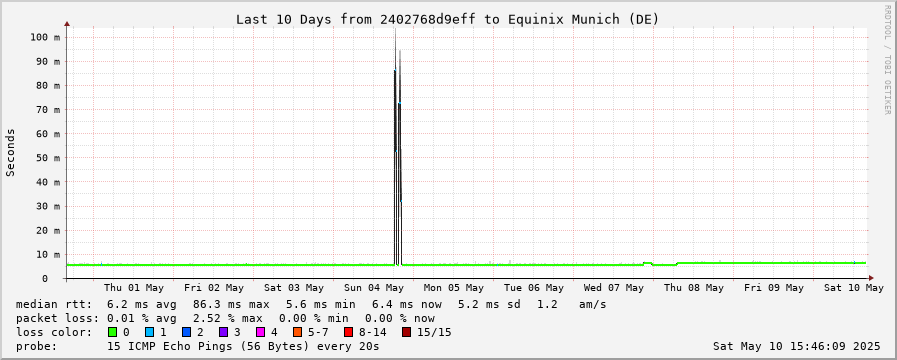Click the latency spike on Sun 04 May
The height and width of the screenshot is (360, 897).
coord(398,149)
